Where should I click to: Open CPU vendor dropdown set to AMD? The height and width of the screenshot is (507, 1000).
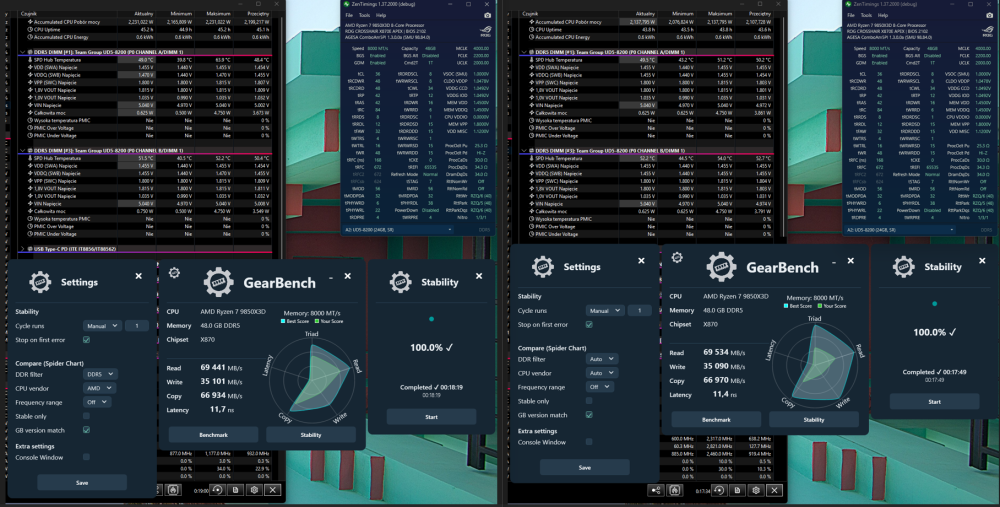coord(99,388)
